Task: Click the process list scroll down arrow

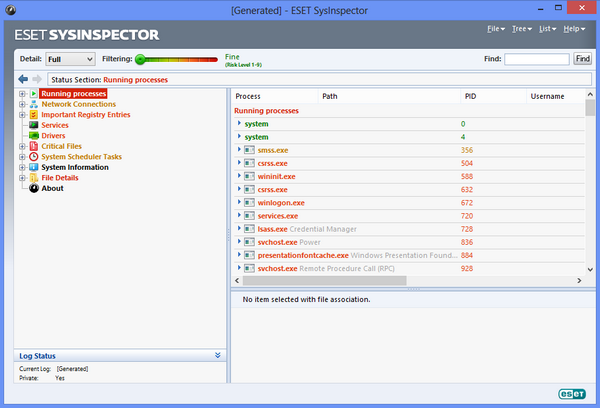Action: (x=590, y=269)
